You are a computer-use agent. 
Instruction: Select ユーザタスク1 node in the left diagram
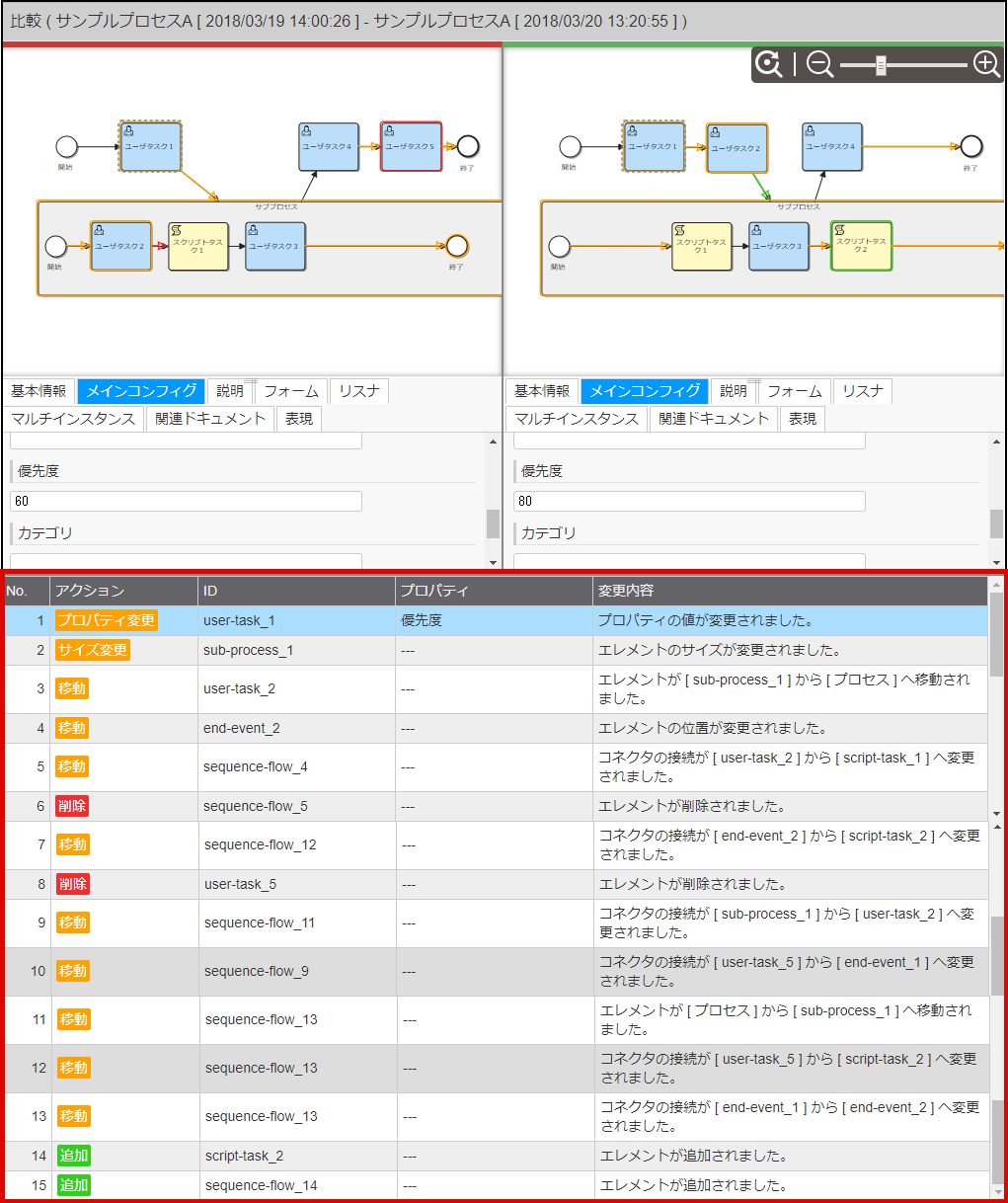(x=150, y=146)
